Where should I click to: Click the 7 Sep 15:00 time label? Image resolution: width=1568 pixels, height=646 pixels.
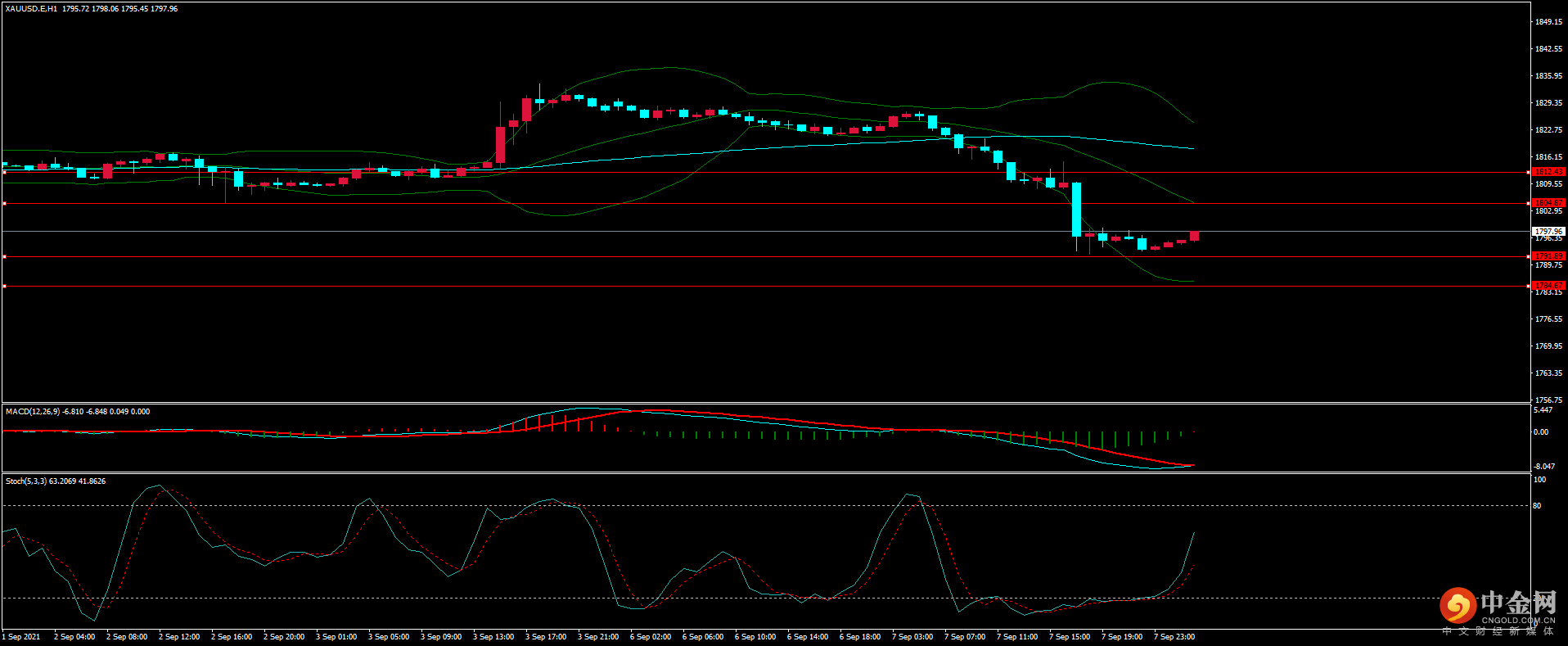[x=1070, y=637]
